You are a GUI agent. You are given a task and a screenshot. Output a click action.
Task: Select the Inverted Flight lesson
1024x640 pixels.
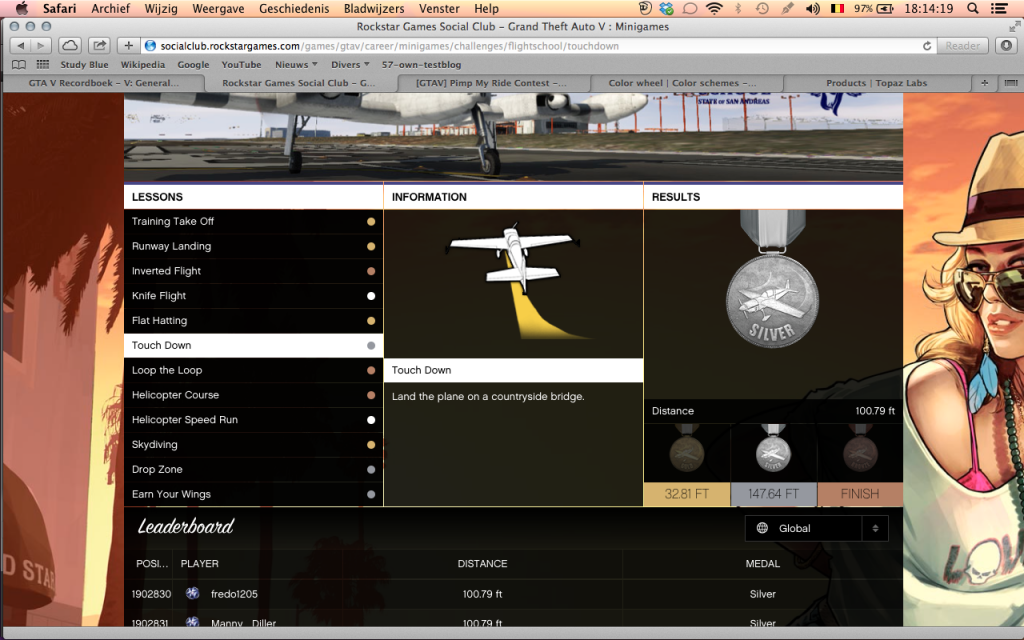pyautogui.click(x=253, y=271)
